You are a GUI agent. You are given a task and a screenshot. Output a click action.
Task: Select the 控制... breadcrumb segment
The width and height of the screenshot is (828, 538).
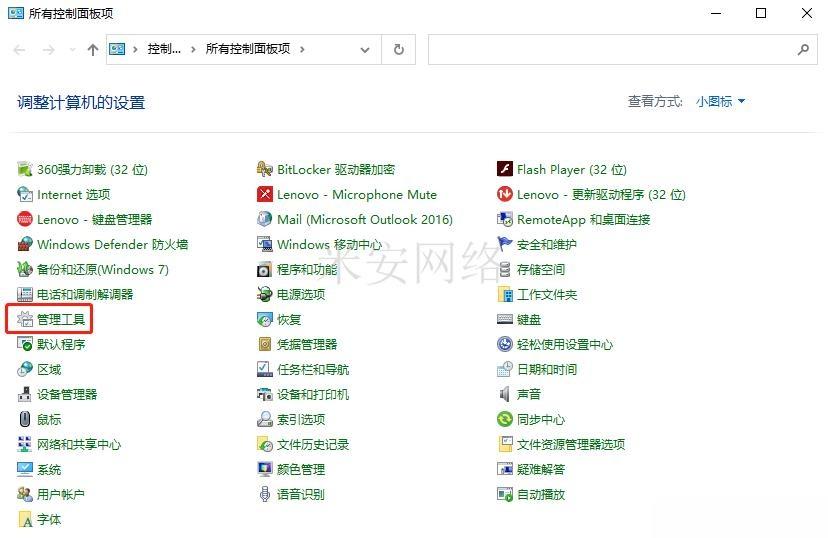pyautogui.click(x=164, y=49)
